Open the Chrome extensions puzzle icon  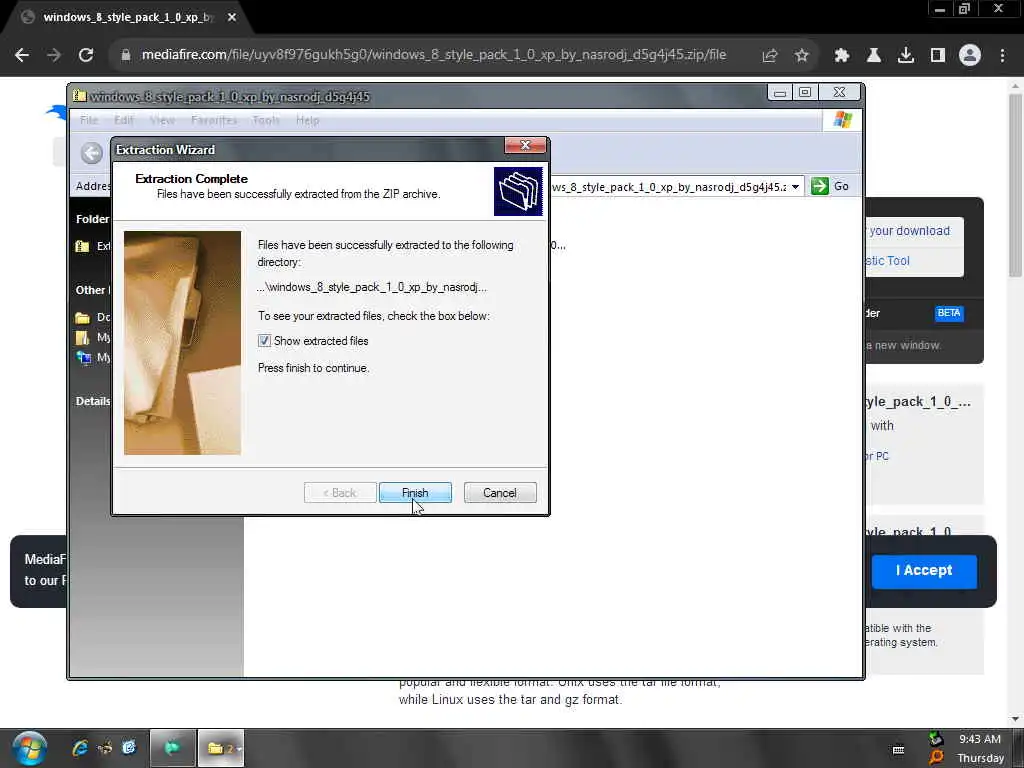click(x=842, y=56)
